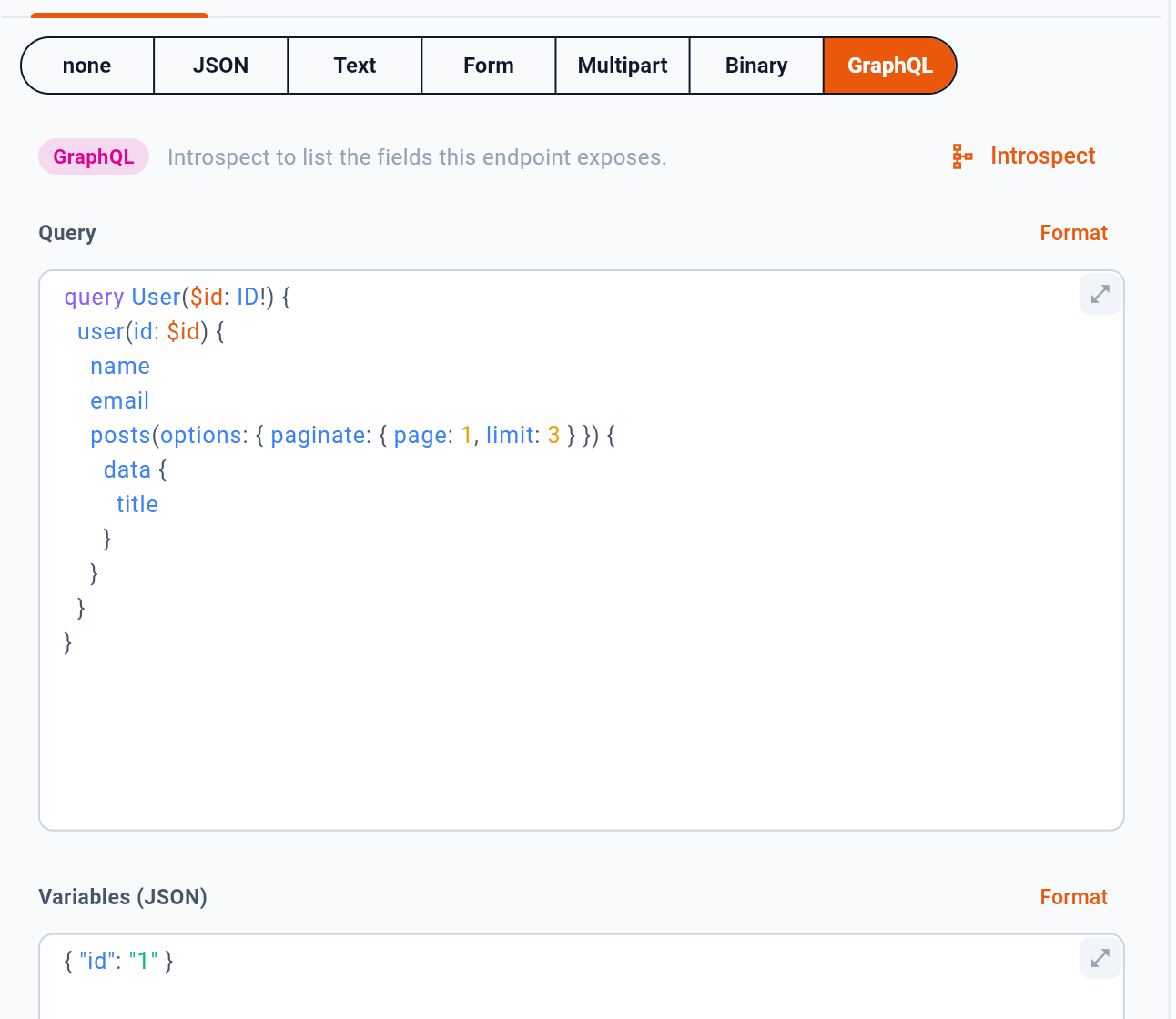
Task: Click the posts(options: ...) line
Action: [x=353, y=436]
